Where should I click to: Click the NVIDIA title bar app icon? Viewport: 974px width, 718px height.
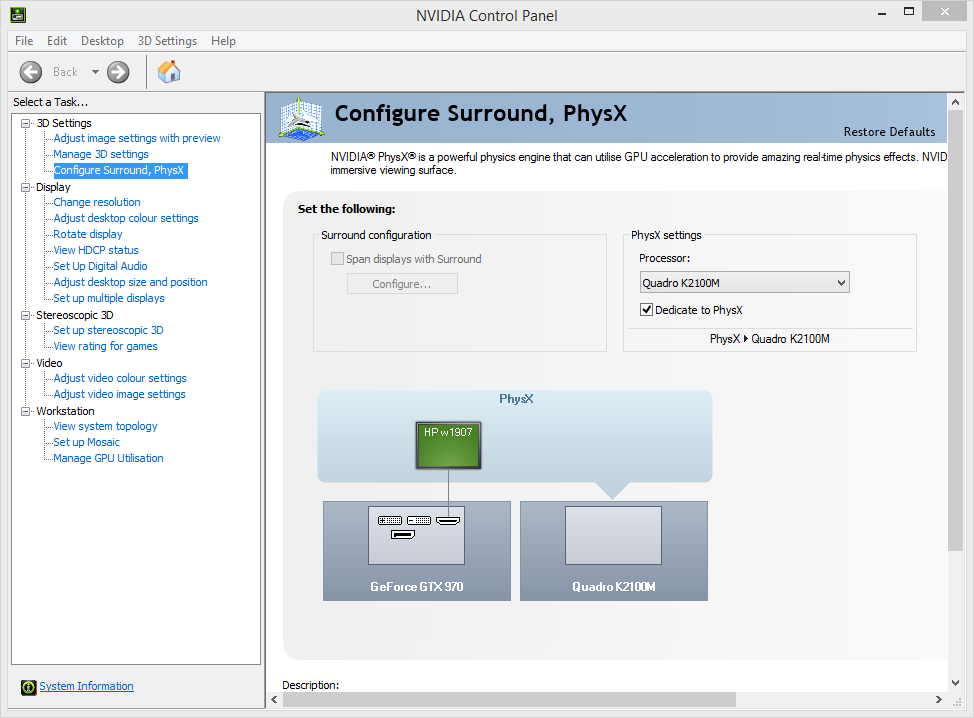click(18, 15)
